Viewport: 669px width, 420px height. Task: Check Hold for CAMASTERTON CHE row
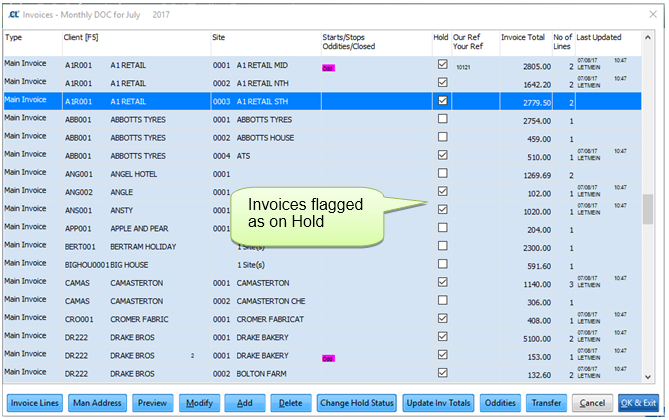pyautogui.click(x=442, y=300)
